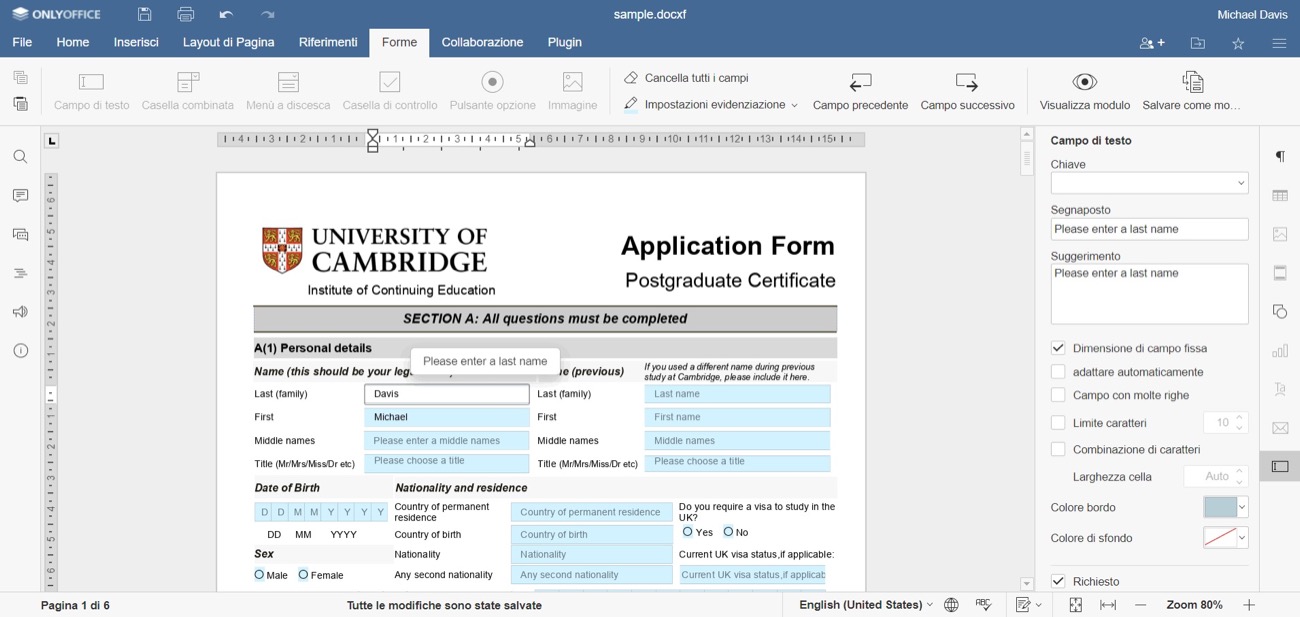This screenshot has width=1300, height=617.
Task: Open the Comments panel in left sidebar
Action: pos(20,196)
